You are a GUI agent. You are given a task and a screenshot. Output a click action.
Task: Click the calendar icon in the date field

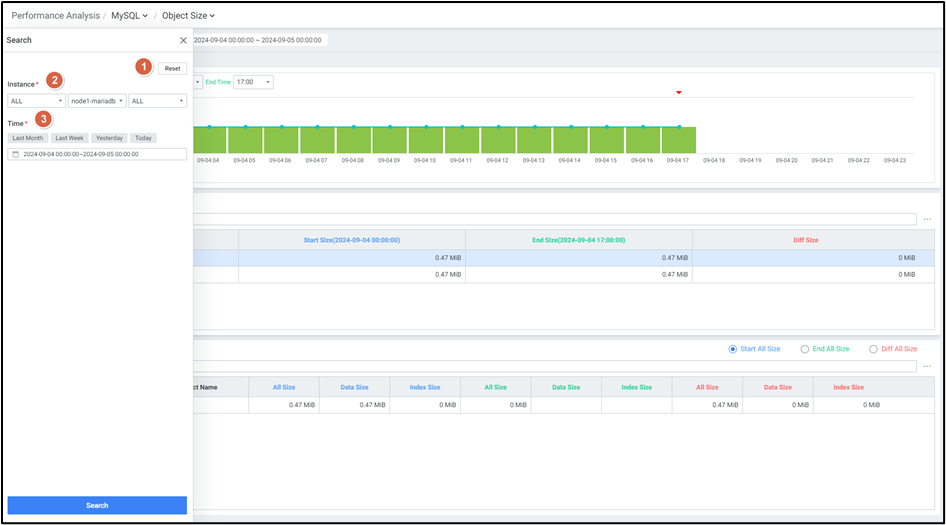[x=15, y=155]
